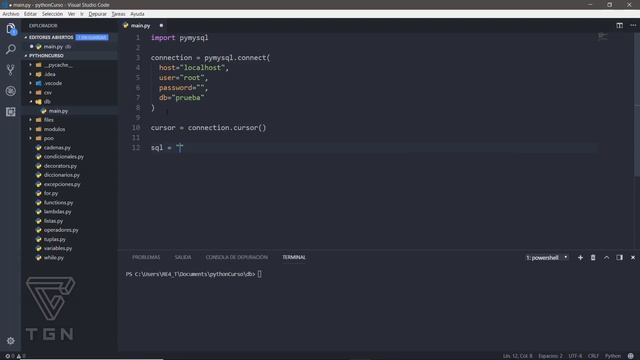Image resolution: width=640 pixels, height=360 pixels.
Task: Open the editor More Actions ellipsis
Action: tap(633, 25)
